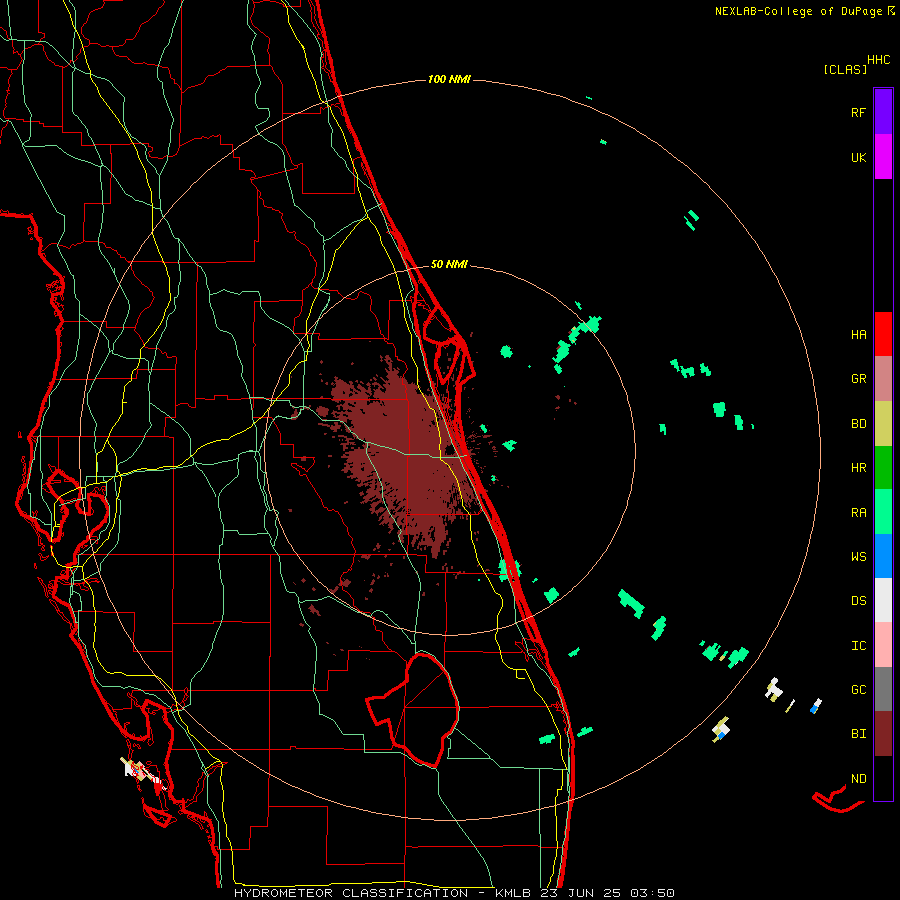Click the BD legend label text

click(x=858, y=424)
